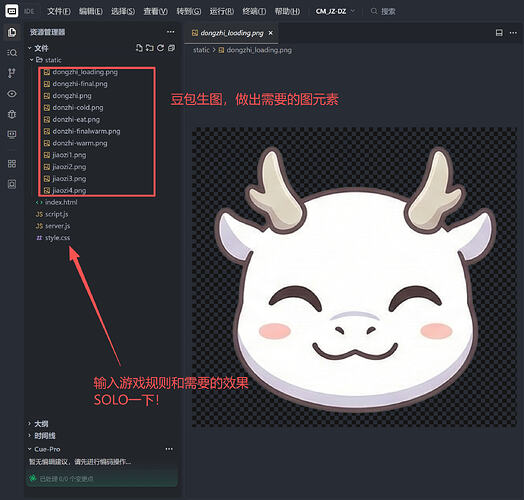Open the Search icon in activity bar
This screenshot has width=524, height=500.
pyautogui.click(x=12, y=53)
